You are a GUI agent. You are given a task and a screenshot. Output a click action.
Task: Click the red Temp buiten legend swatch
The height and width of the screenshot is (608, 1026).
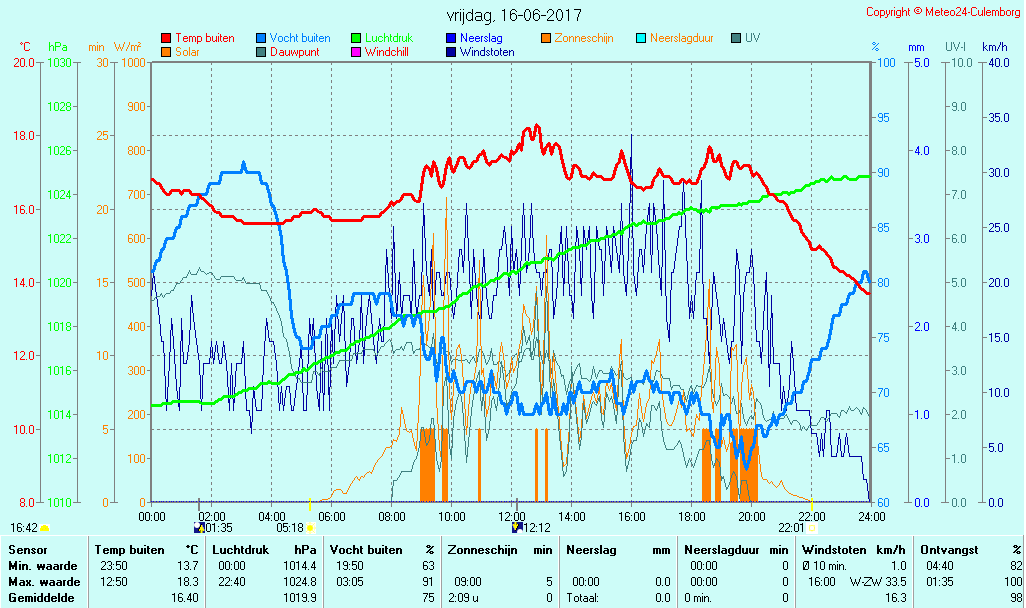[x=166, y=39]
